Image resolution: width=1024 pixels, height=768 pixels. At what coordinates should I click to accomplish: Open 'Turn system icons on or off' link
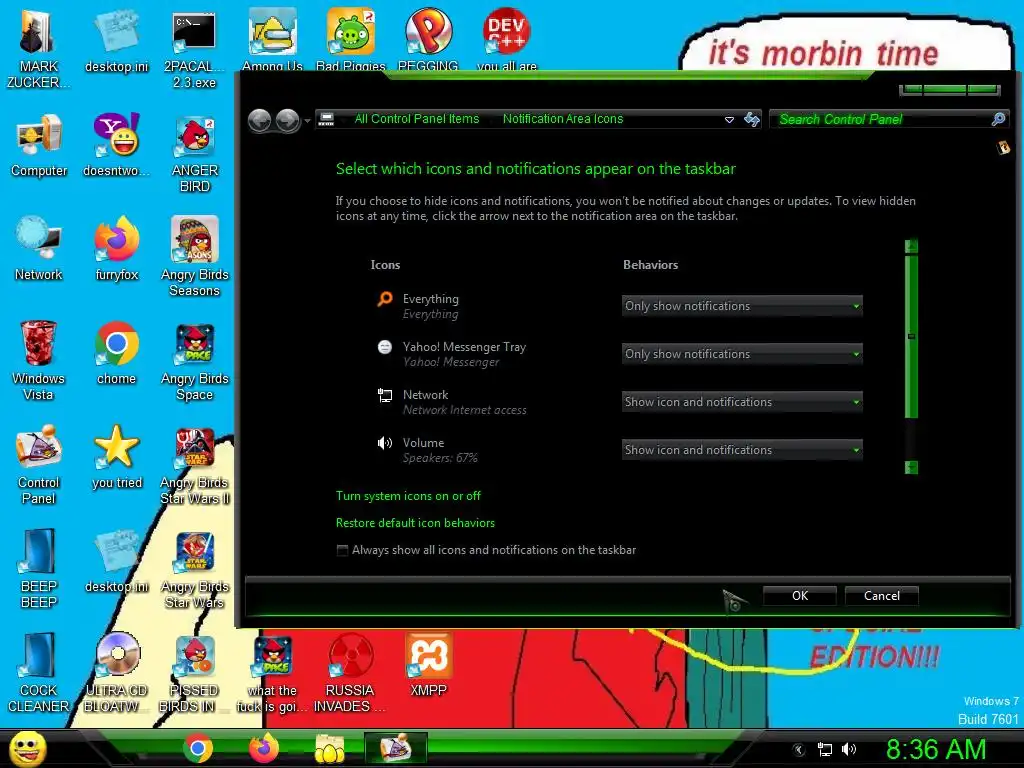[x=408, y=496]
